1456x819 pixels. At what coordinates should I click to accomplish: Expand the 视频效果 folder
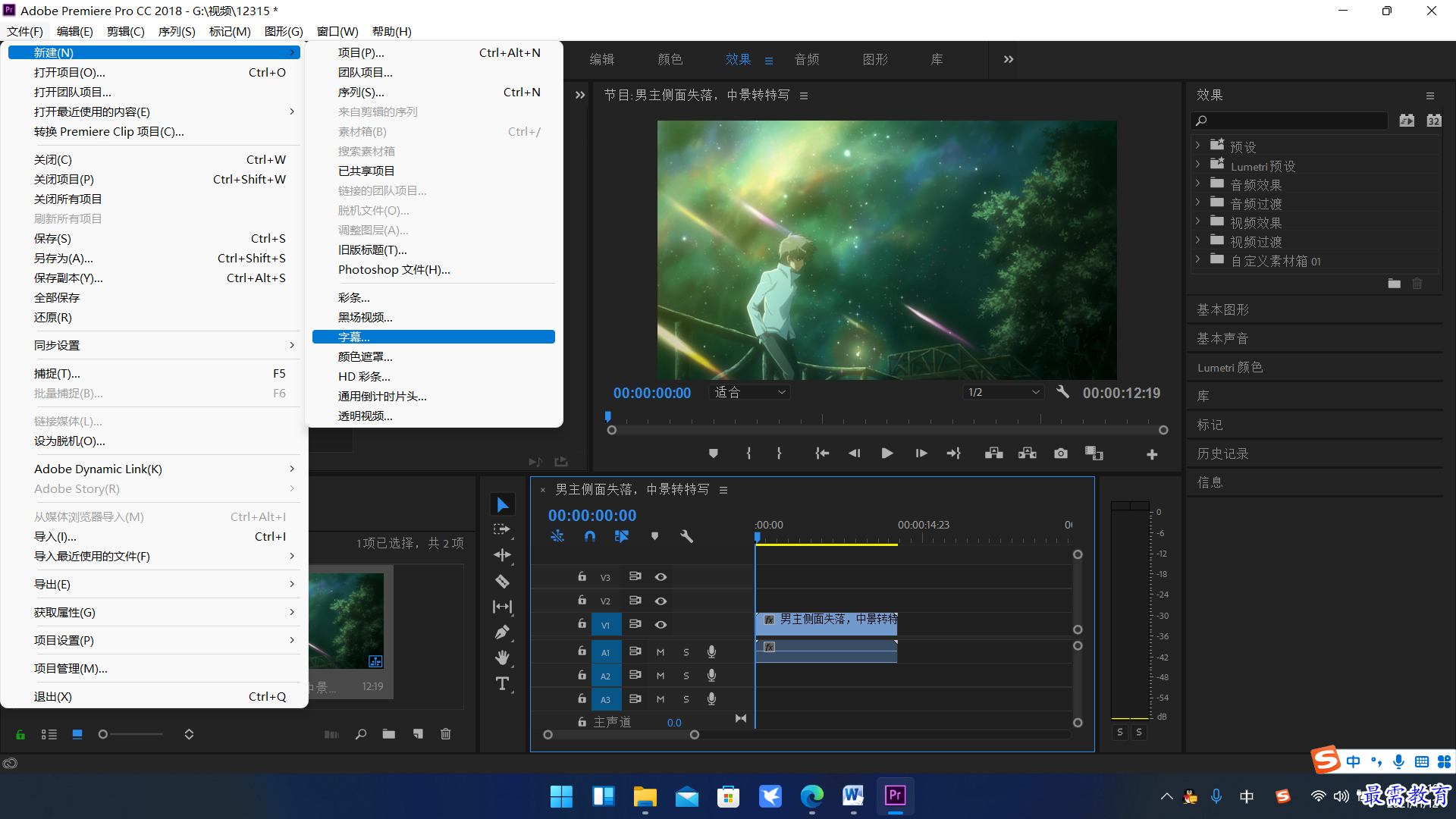click(x=1198, y=221)
